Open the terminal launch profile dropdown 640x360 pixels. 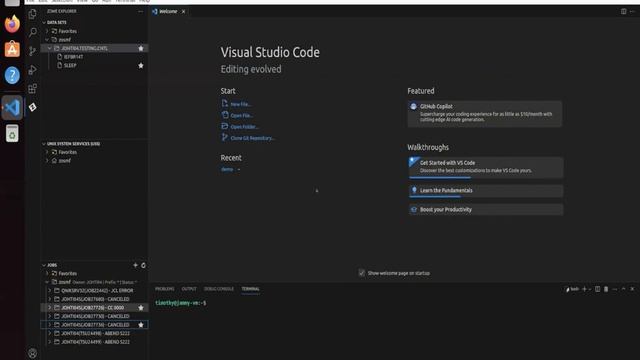pos(590,289)
